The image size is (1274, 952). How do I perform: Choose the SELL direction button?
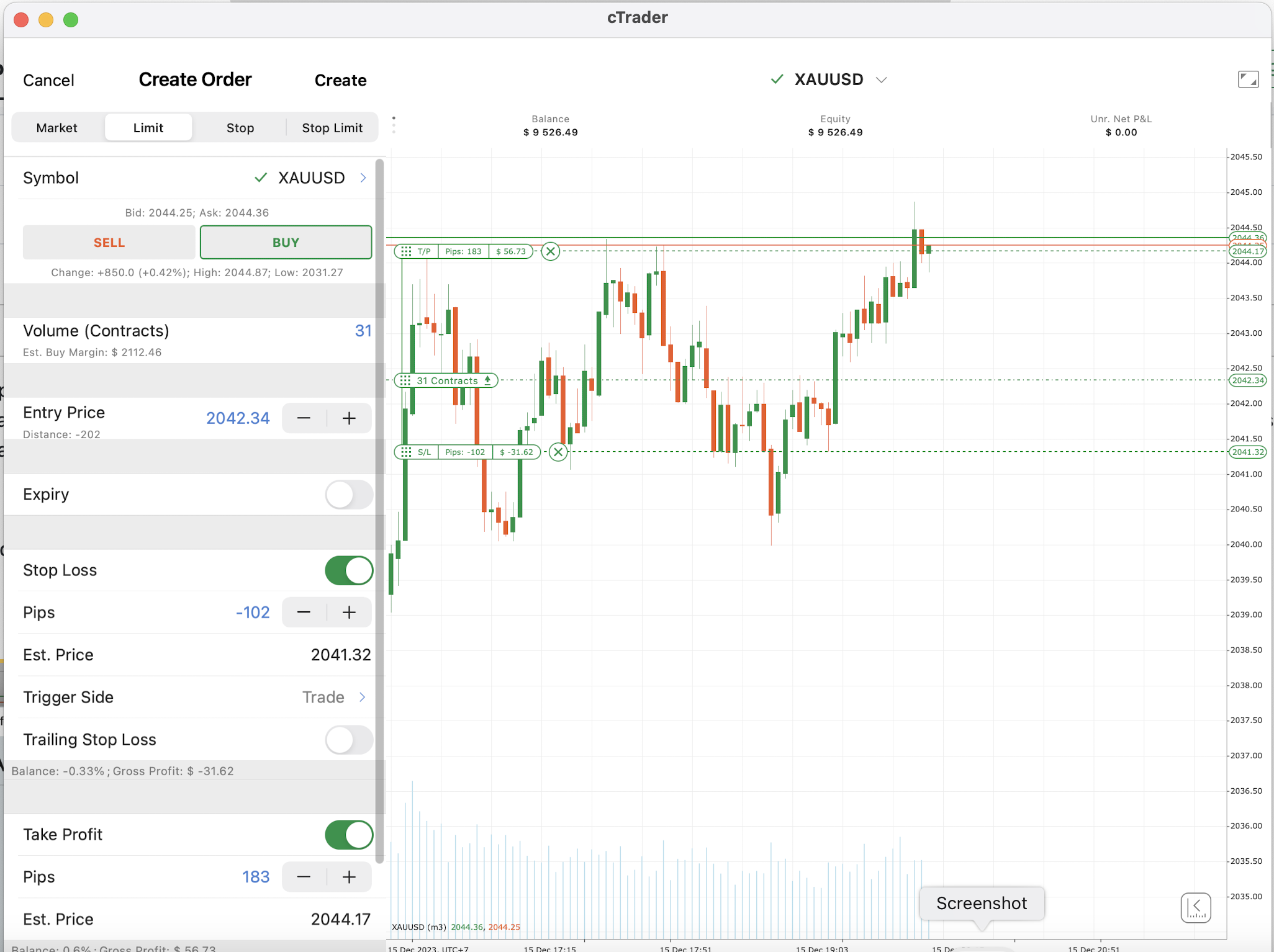[x=109, y=243]
